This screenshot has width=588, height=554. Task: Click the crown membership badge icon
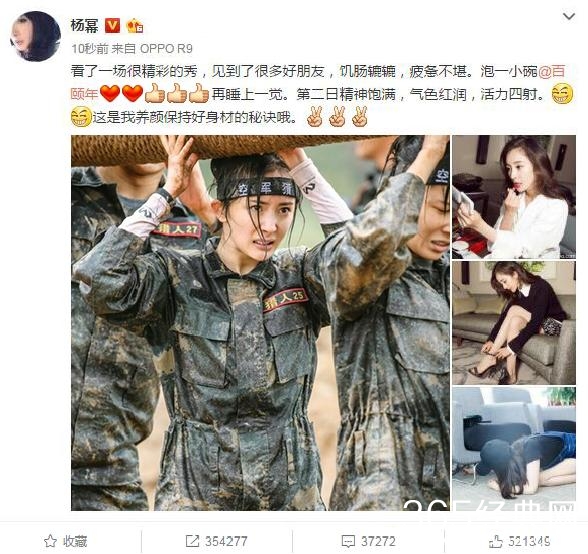coord(135,26)
